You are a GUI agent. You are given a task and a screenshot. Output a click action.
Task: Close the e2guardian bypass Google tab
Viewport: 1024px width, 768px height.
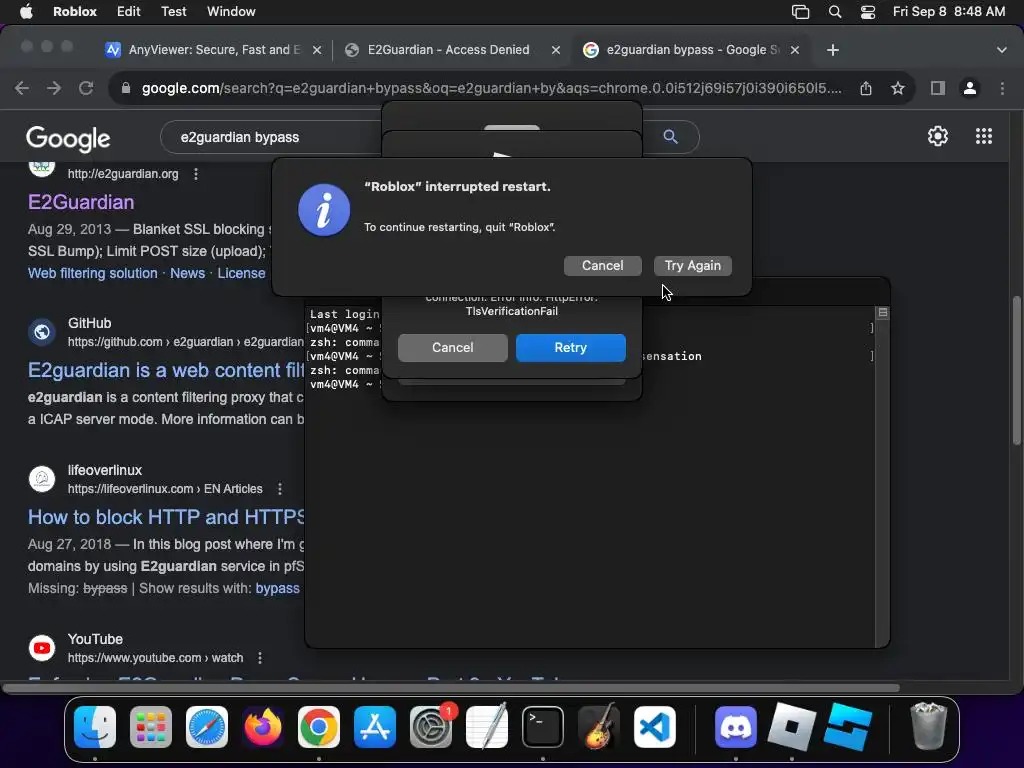pos(795,50)
